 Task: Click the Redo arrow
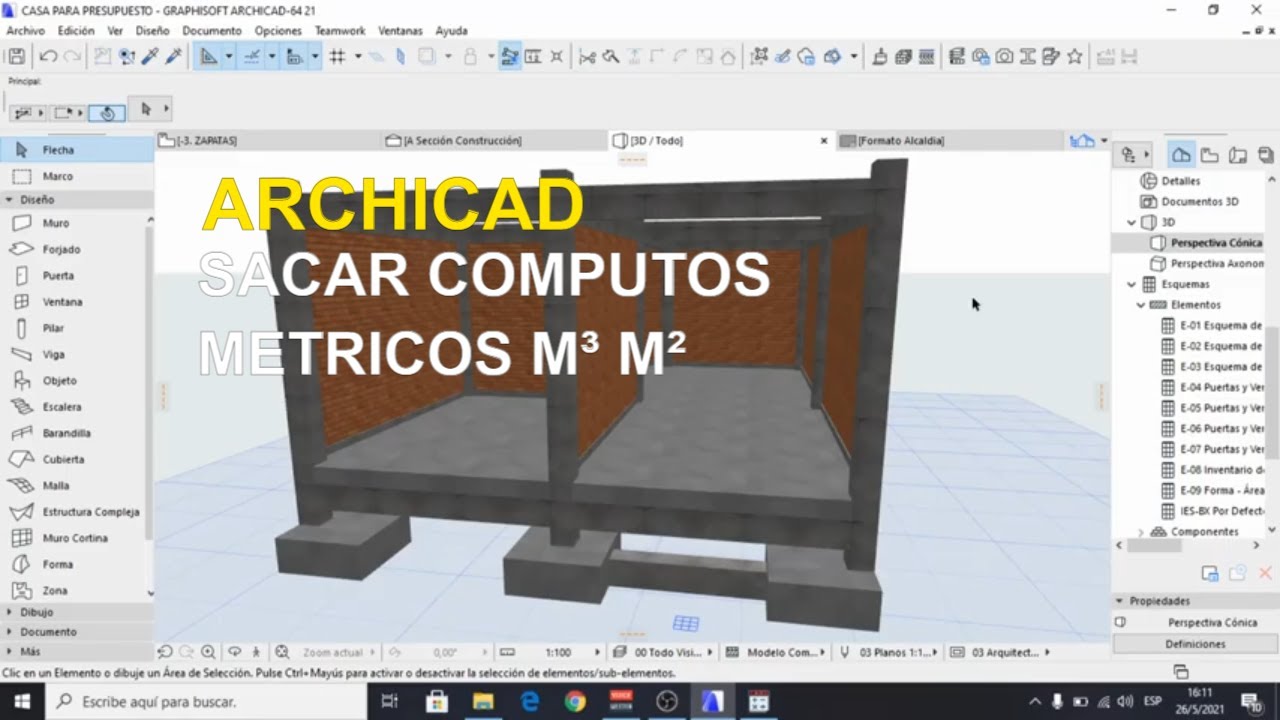(x=72, y=57)
